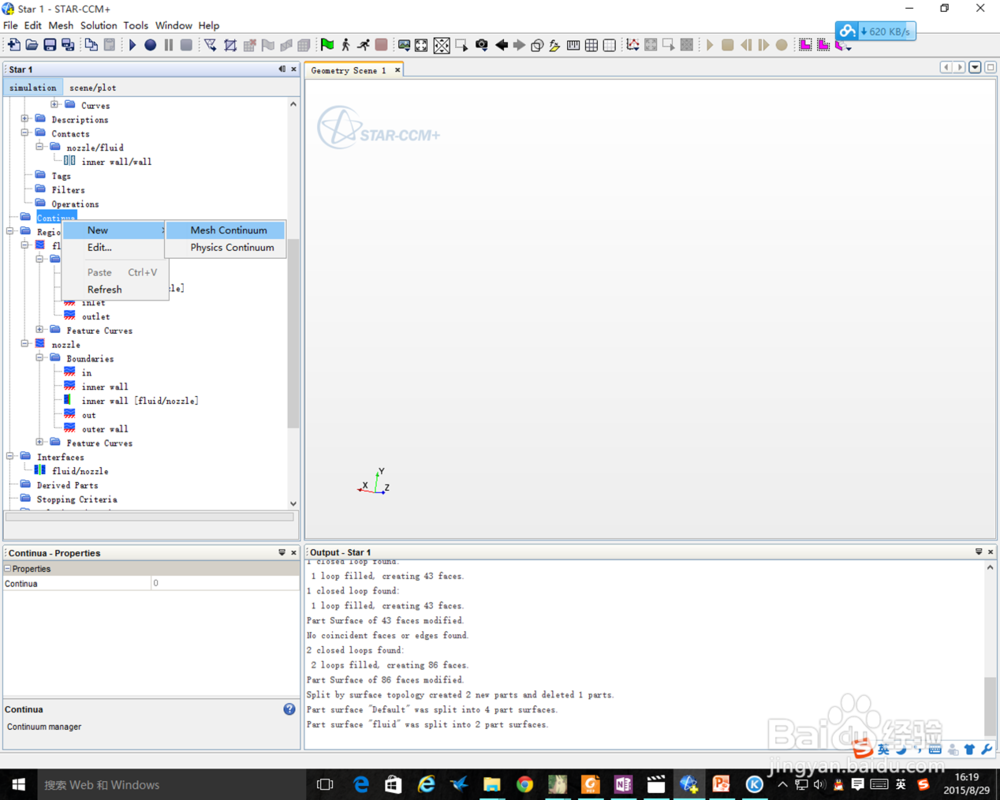Collapse the Properties section header
This screenshot has height=800, width=1000.
tap(8, 568)
